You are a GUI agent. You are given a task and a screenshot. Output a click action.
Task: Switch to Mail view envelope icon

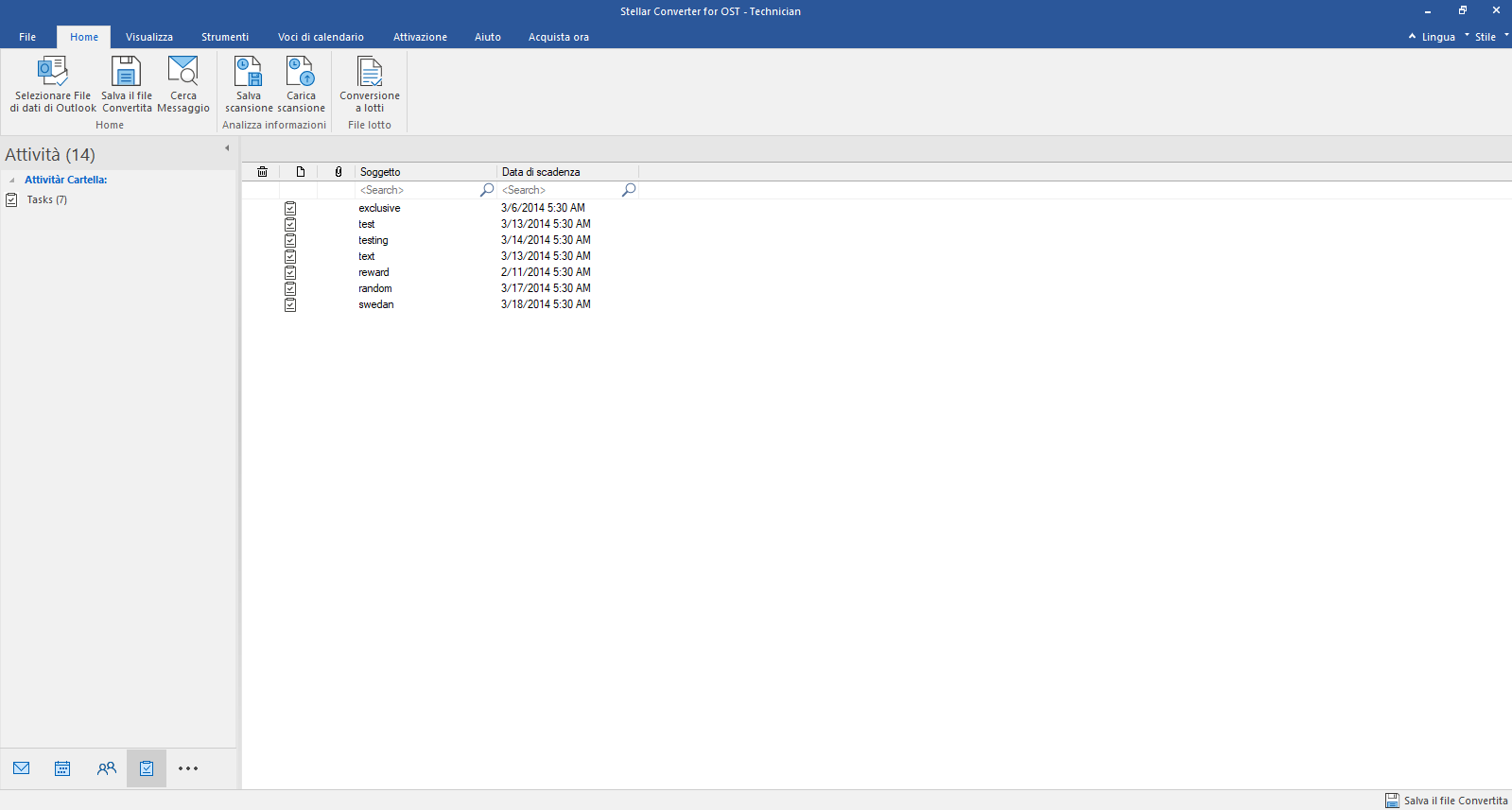(x=22, y=768)
